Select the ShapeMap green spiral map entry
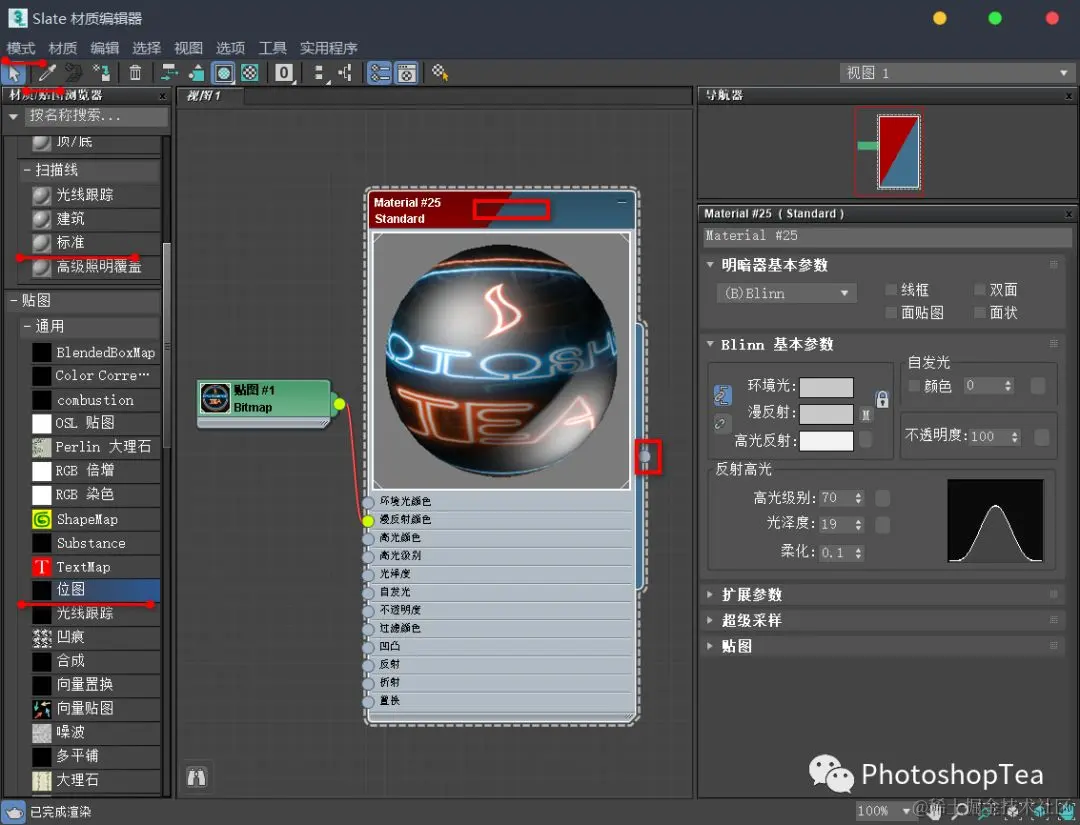The height and width of the screenshot is (825, 1080). [x=96, y=519]
